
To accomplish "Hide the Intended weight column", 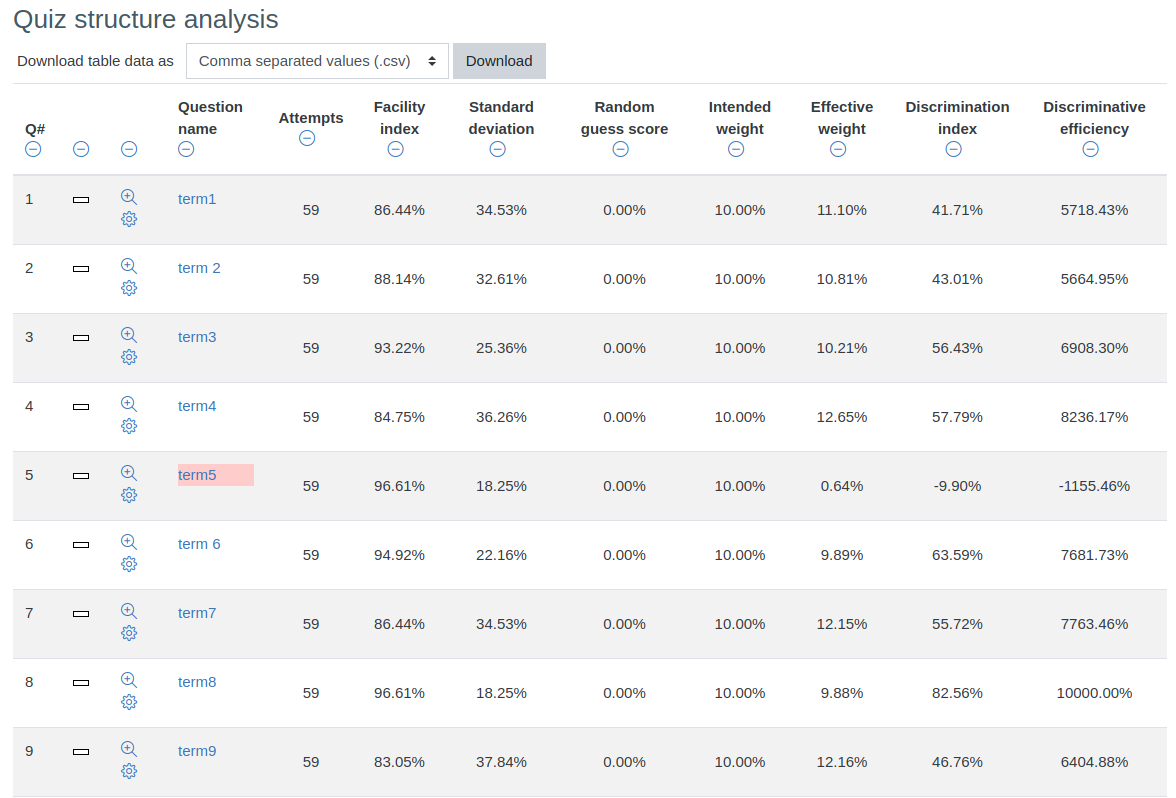I will pyautogui.click(x=736, y=149).
